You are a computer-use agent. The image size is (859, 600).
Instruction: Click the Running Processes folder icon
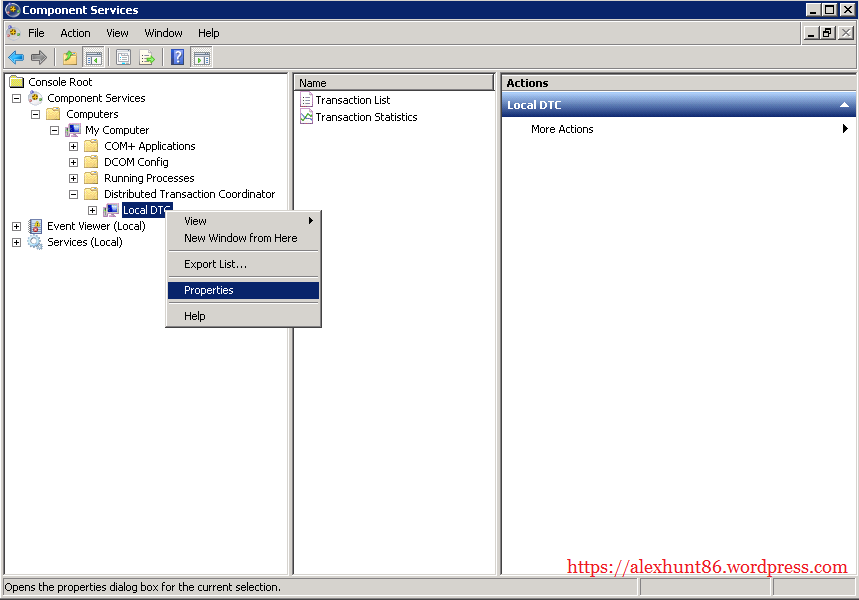click(x=91, y=178)
